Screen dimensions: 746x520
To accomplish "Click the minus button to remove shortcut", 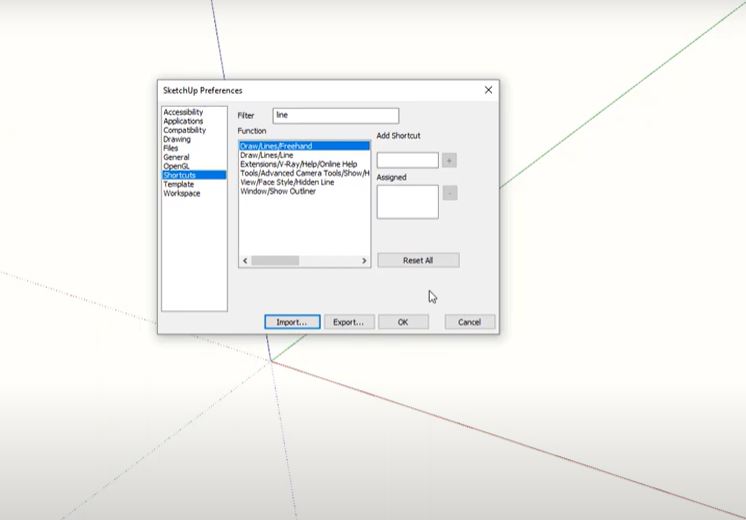I will tap(450, 193).
